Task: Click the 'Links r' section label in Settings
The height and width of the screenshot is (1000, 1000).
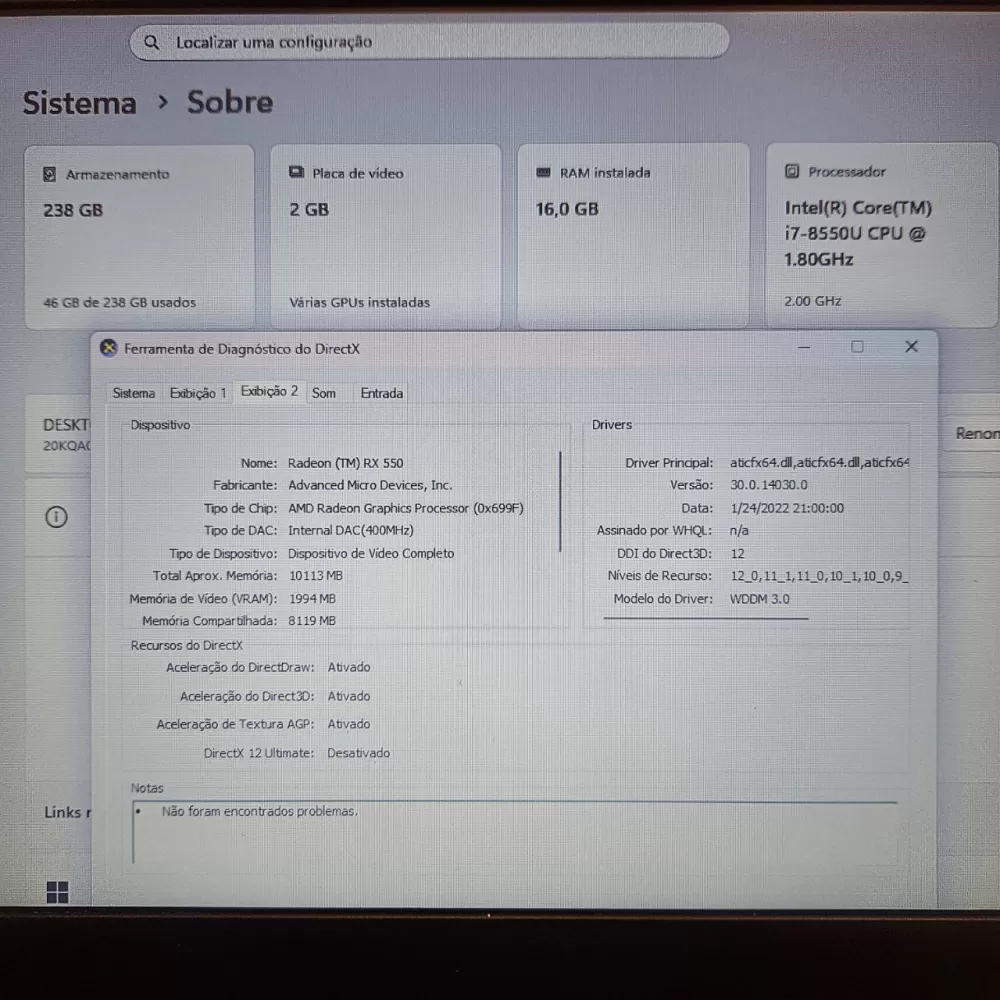Action: (x=68, y=812)
